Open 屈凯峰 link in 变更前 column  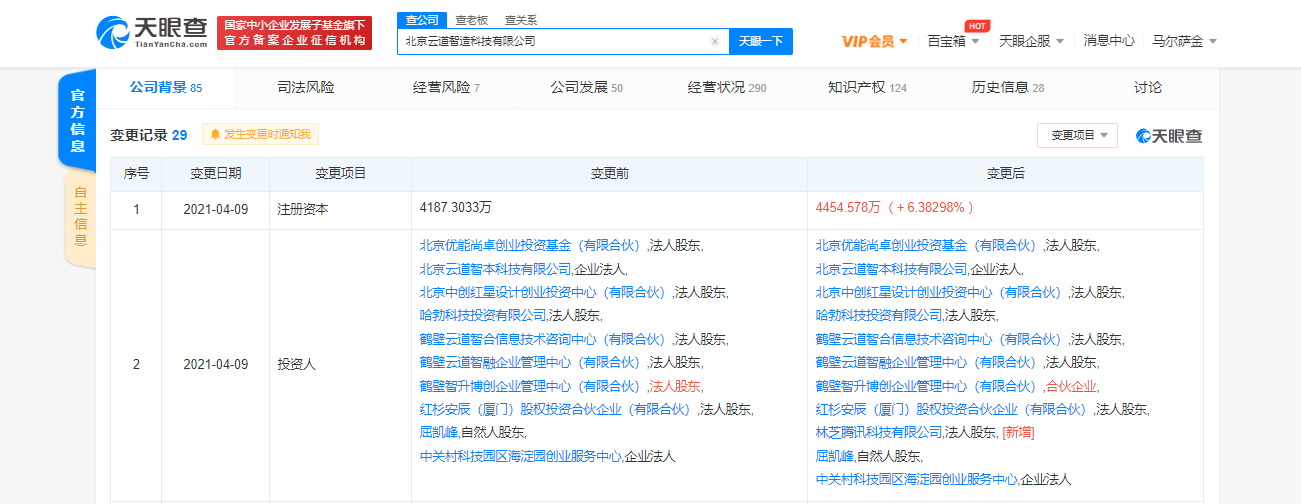[x=438, y=432]
